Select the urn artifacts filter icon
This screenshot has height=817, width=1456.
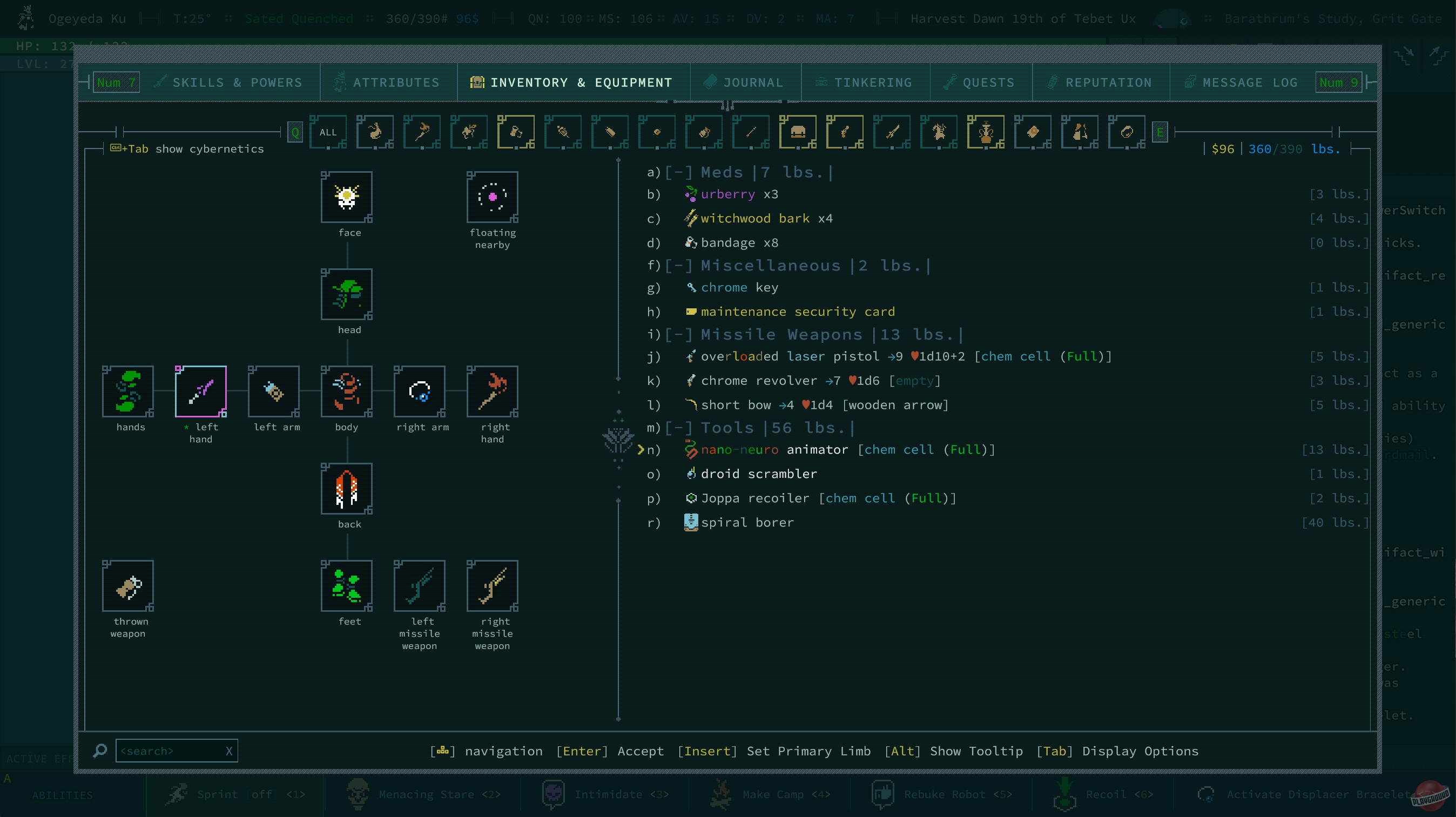tap(986, 132)
